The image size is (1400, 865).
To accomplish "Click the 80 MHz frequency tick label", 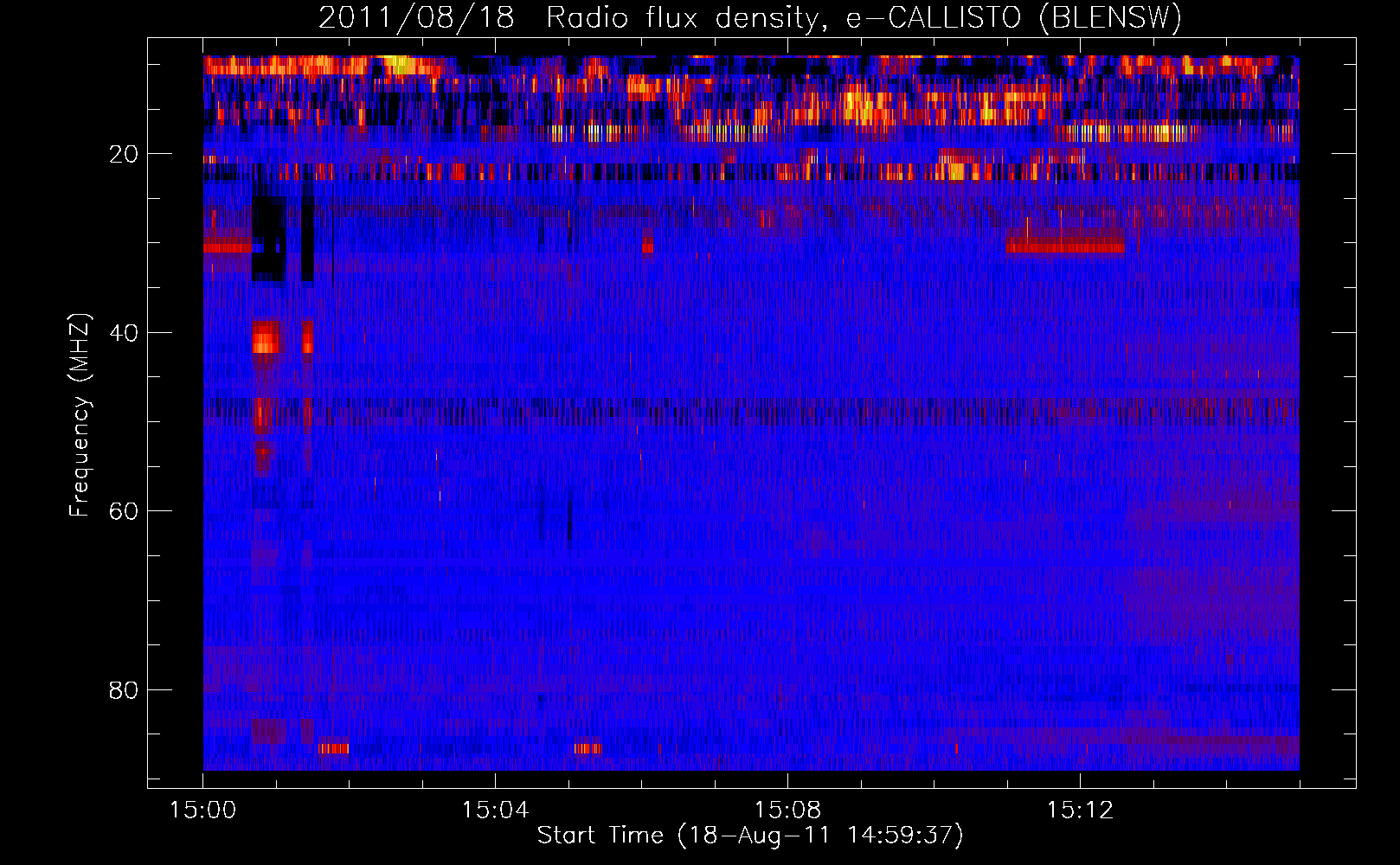I will tap(124, 690).
